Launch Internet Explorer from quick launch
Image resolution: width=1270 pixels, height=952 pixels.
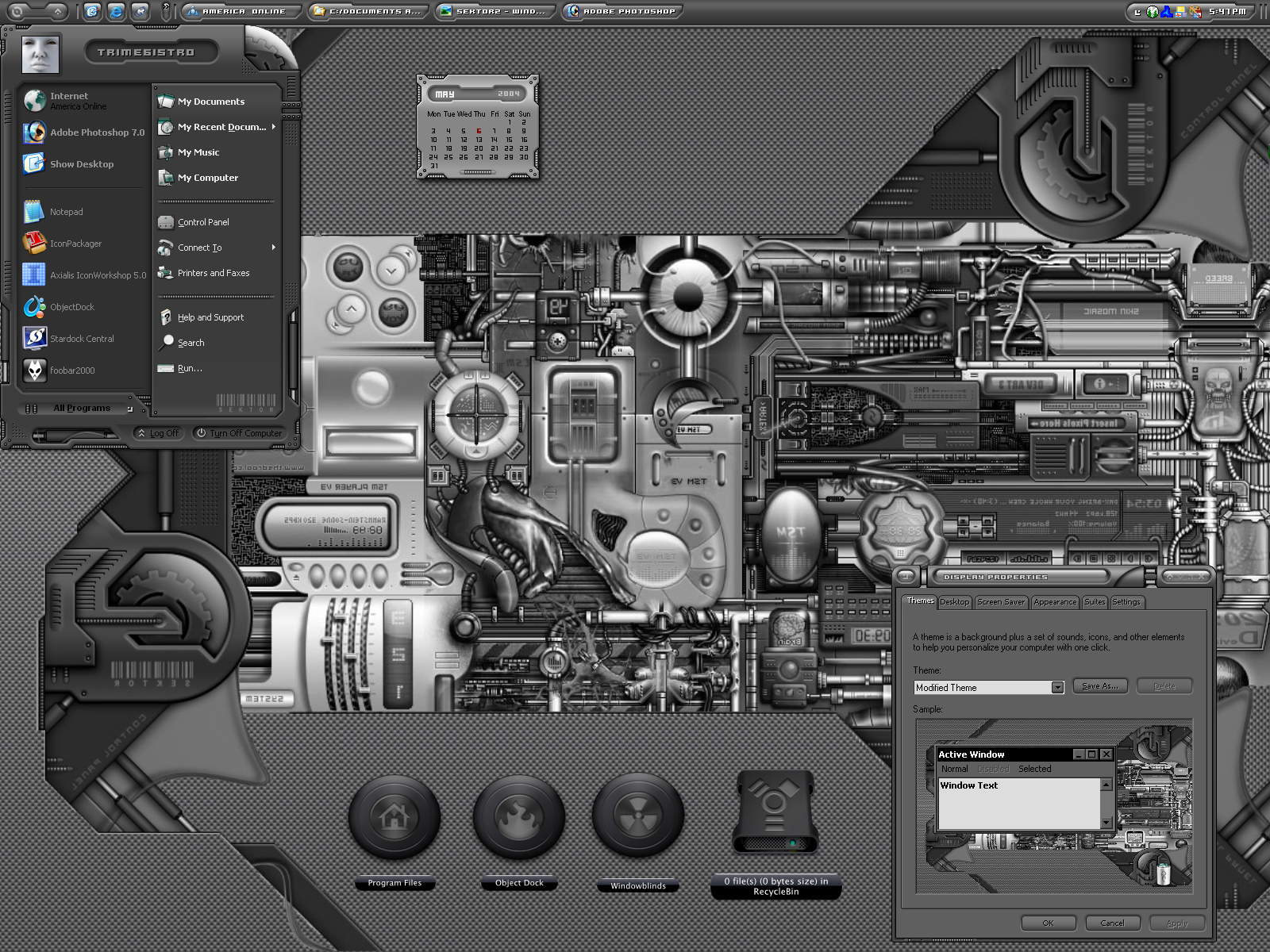pyautogui.click(x=117, y=11)
